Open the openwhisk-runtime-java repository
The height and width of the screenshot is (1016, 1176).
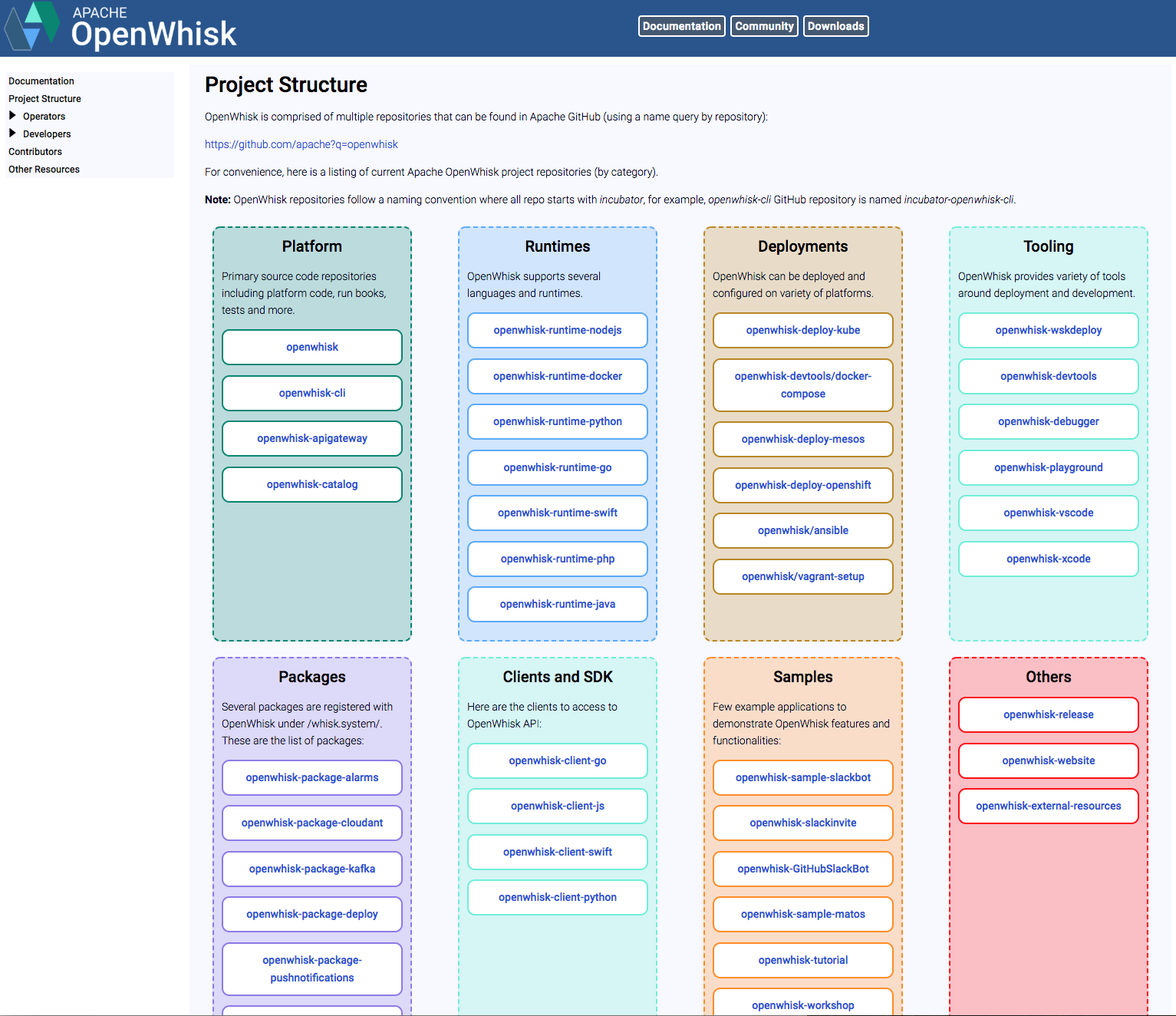coord(558,604)
